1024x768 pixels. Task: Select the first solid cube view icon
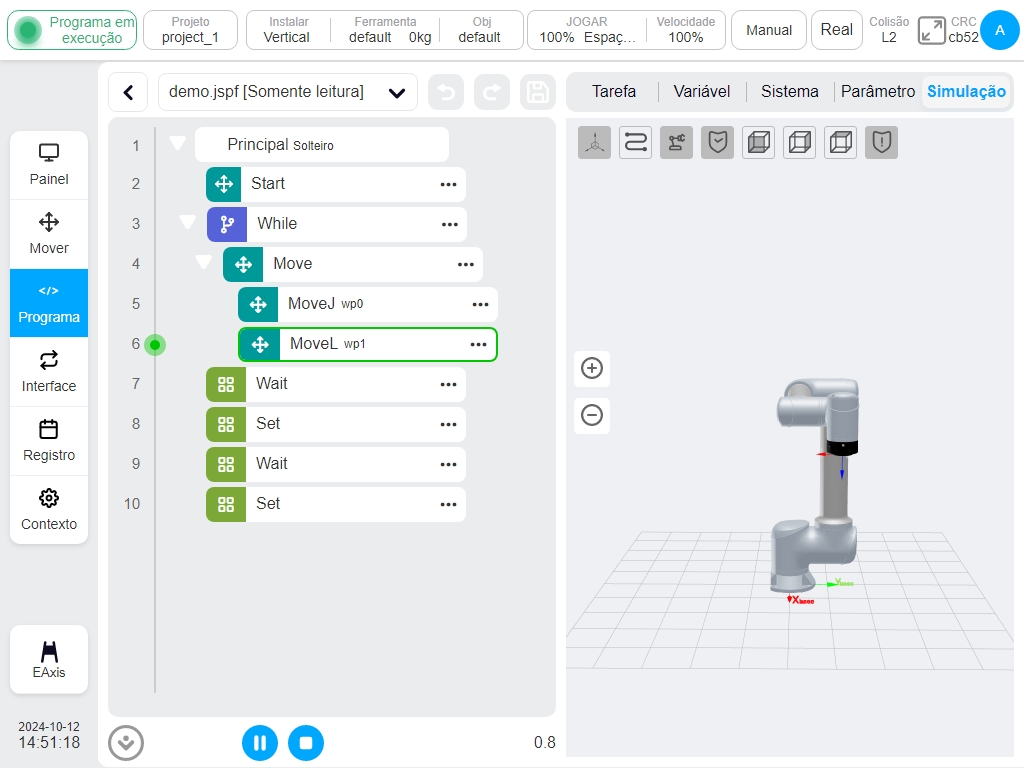[759, 142]
